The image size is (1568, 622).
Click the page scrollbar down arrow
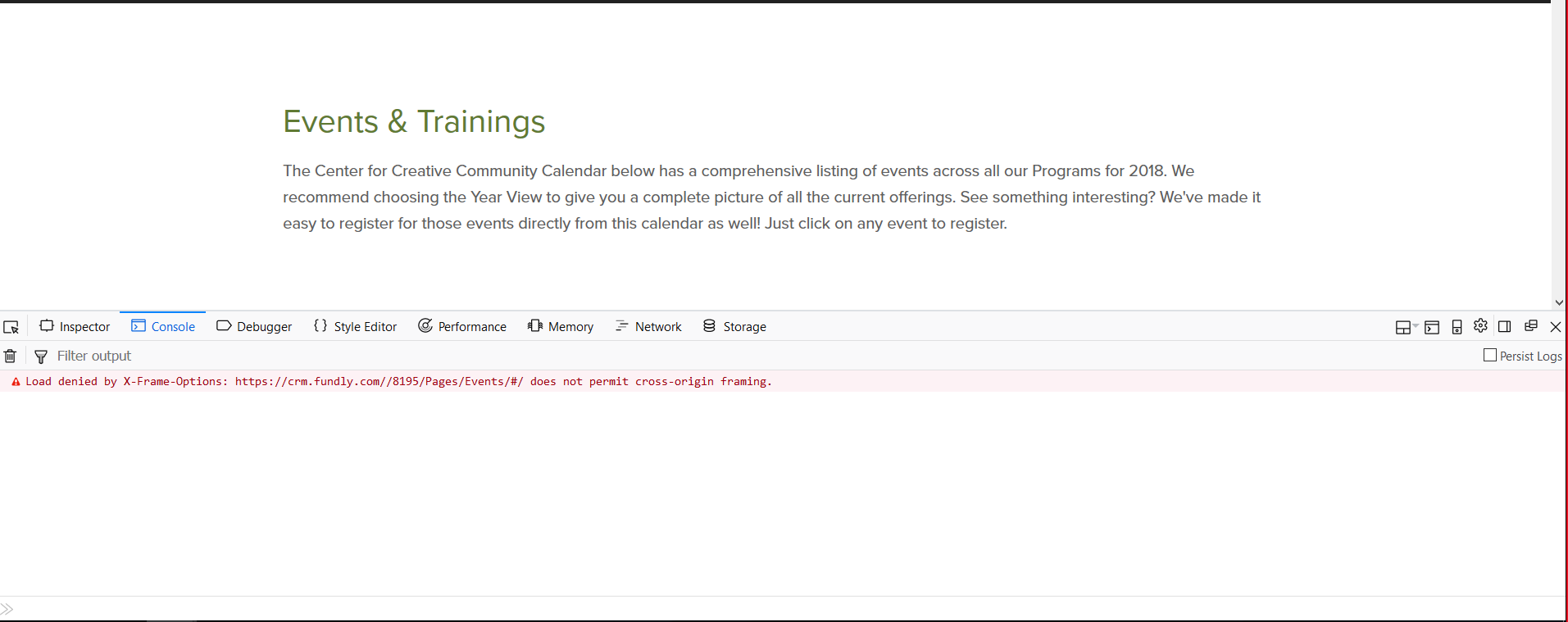[x=1559, y=302]
